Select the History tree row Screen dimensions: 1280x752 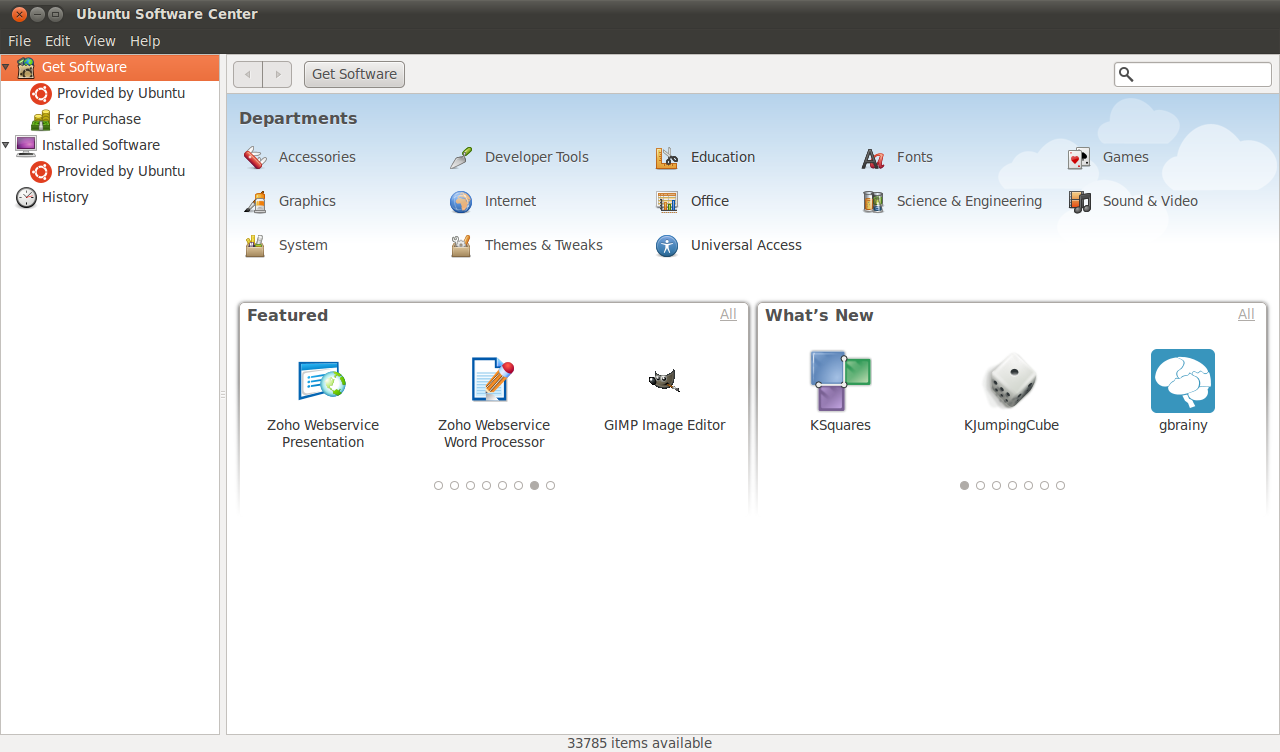(x=110, y=197)
